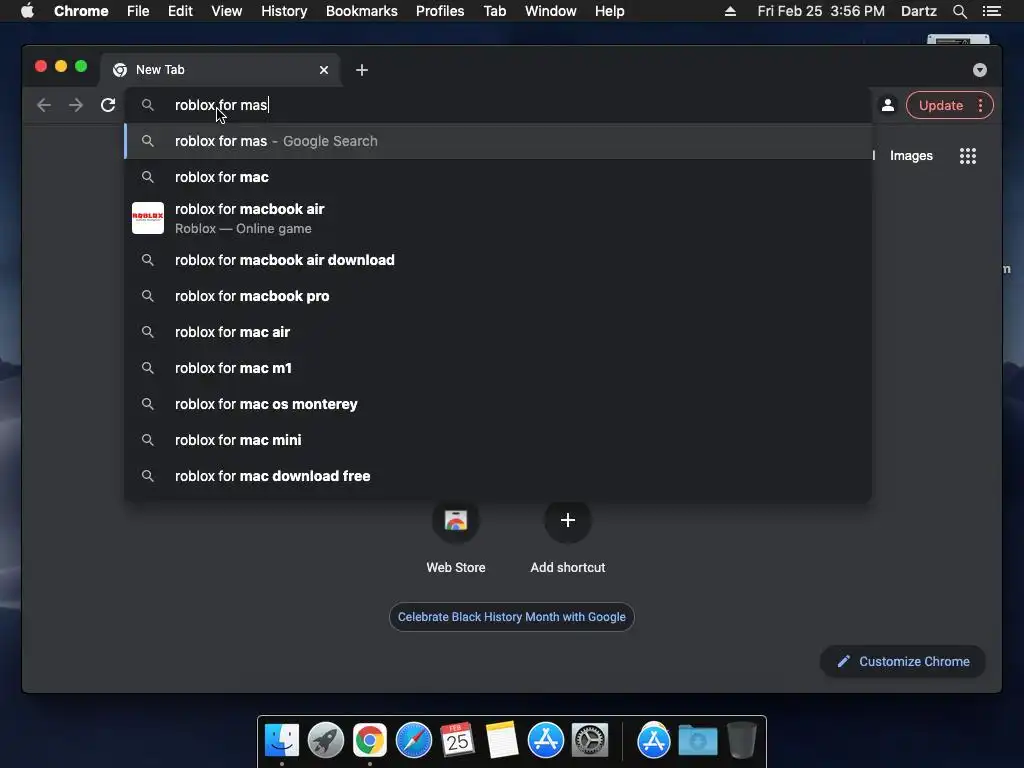
Task: Reload the page with the refresh icon
Action: [108, 105]
